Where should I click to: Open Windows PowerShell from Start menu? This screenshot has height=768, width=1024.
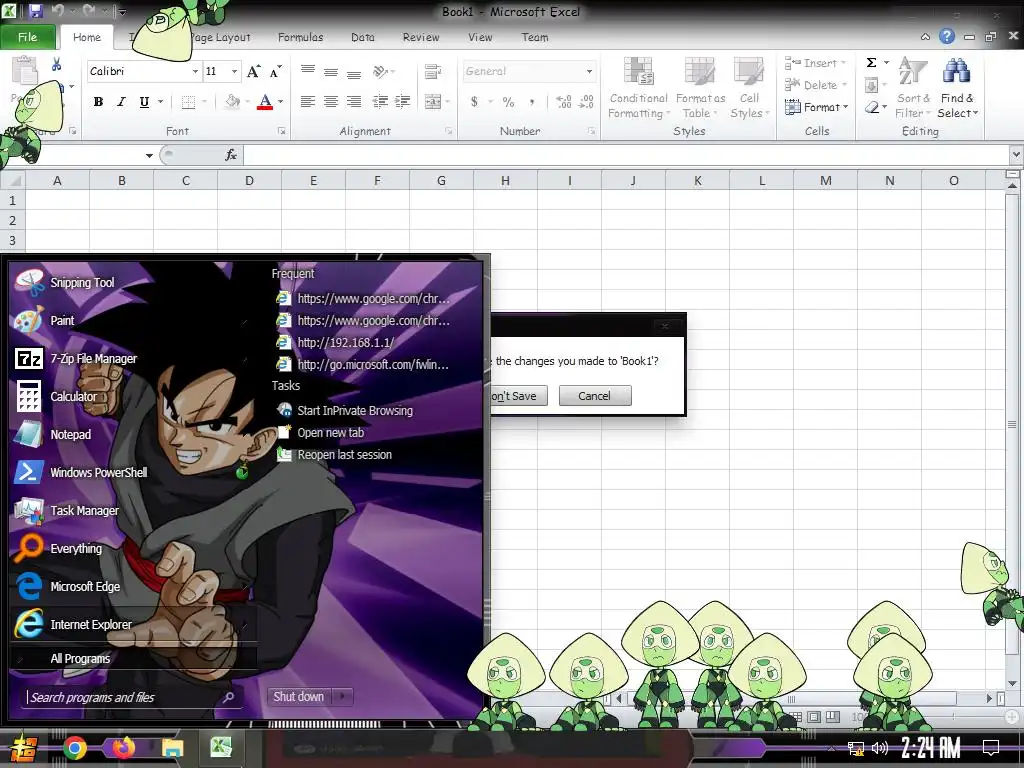click(98, 472)
